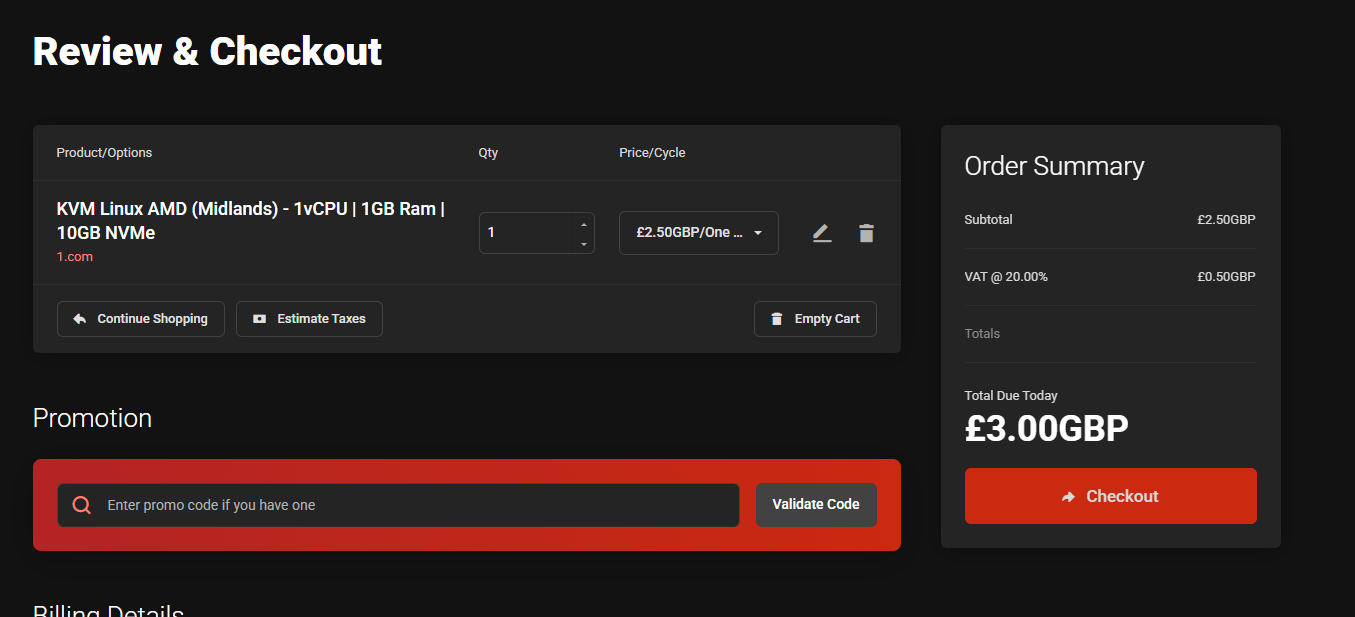1355x617 pixels.
Task: Click the Validate Code button
Action: (x=816, y=505)
